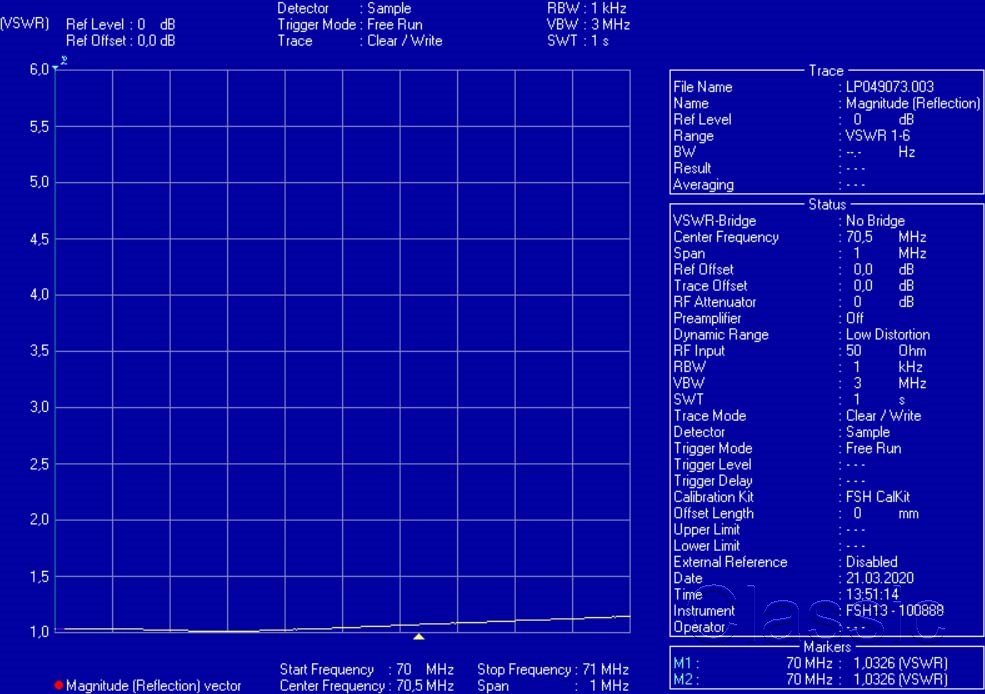Click the Preamplifier Off value
Screen dimensions: 985x694
(854, 318)
